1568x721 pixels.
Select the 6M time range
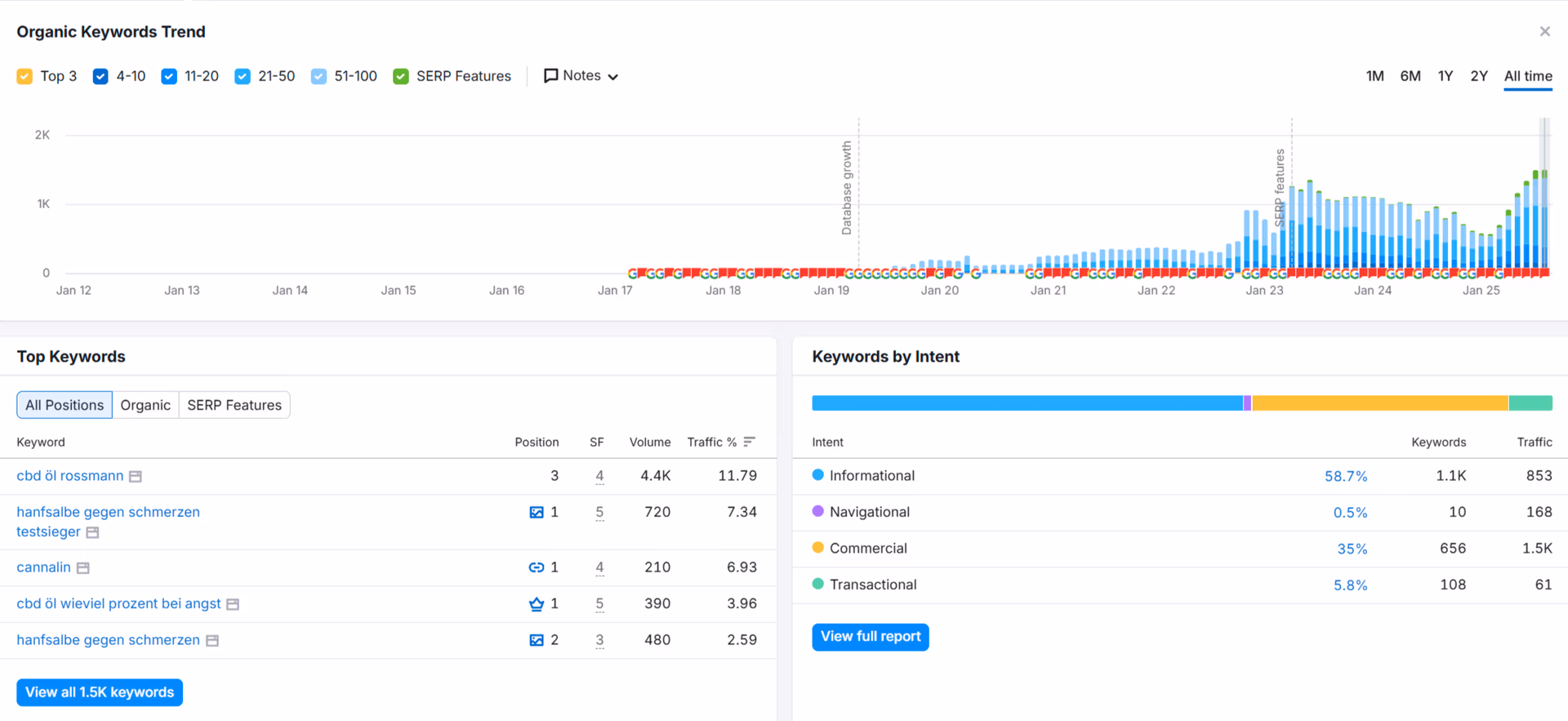pyautogui.click(x=1410, y=76)
